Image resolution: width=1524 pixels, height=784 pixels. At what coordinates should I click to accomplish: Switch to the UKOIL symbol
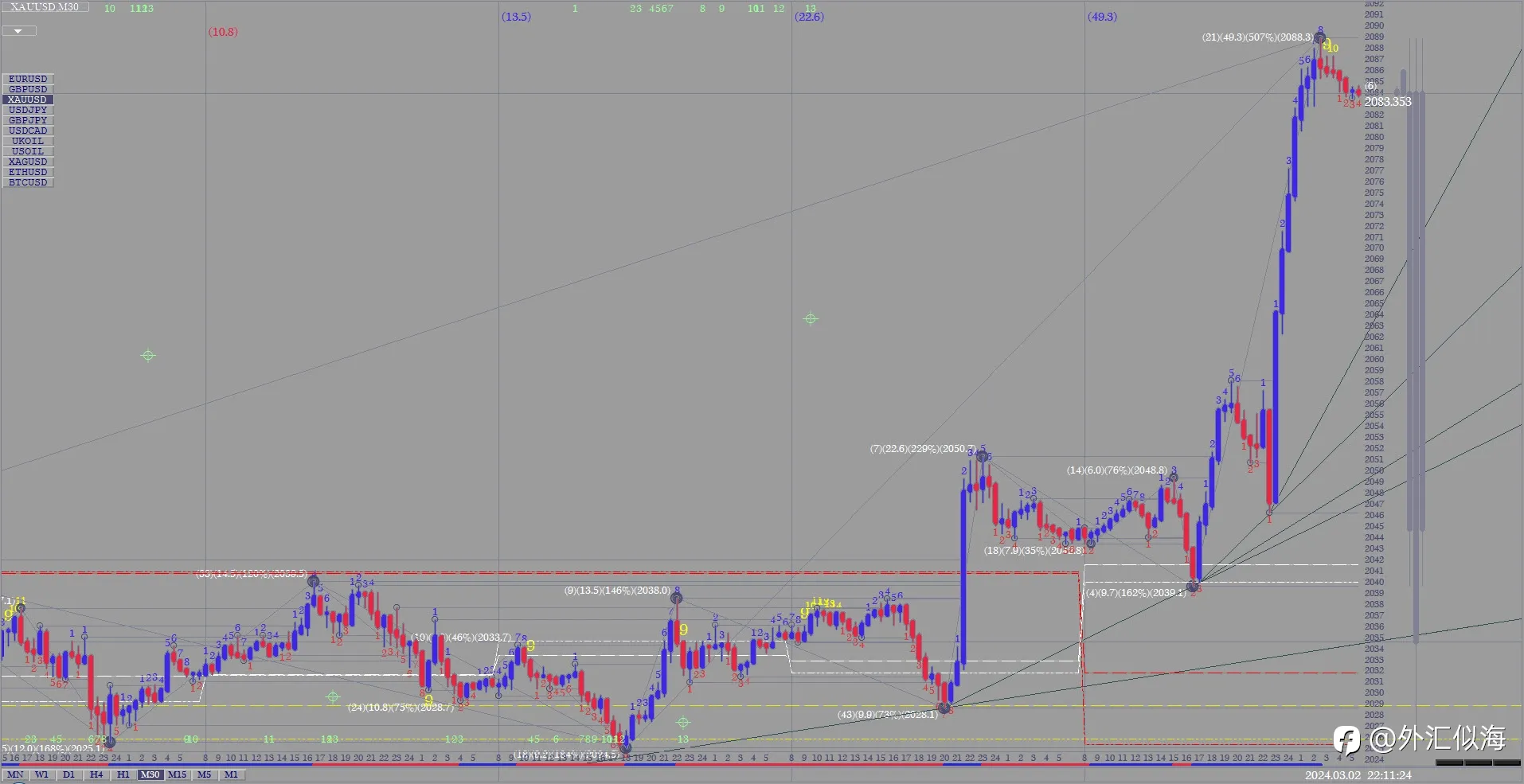(28, 141)
